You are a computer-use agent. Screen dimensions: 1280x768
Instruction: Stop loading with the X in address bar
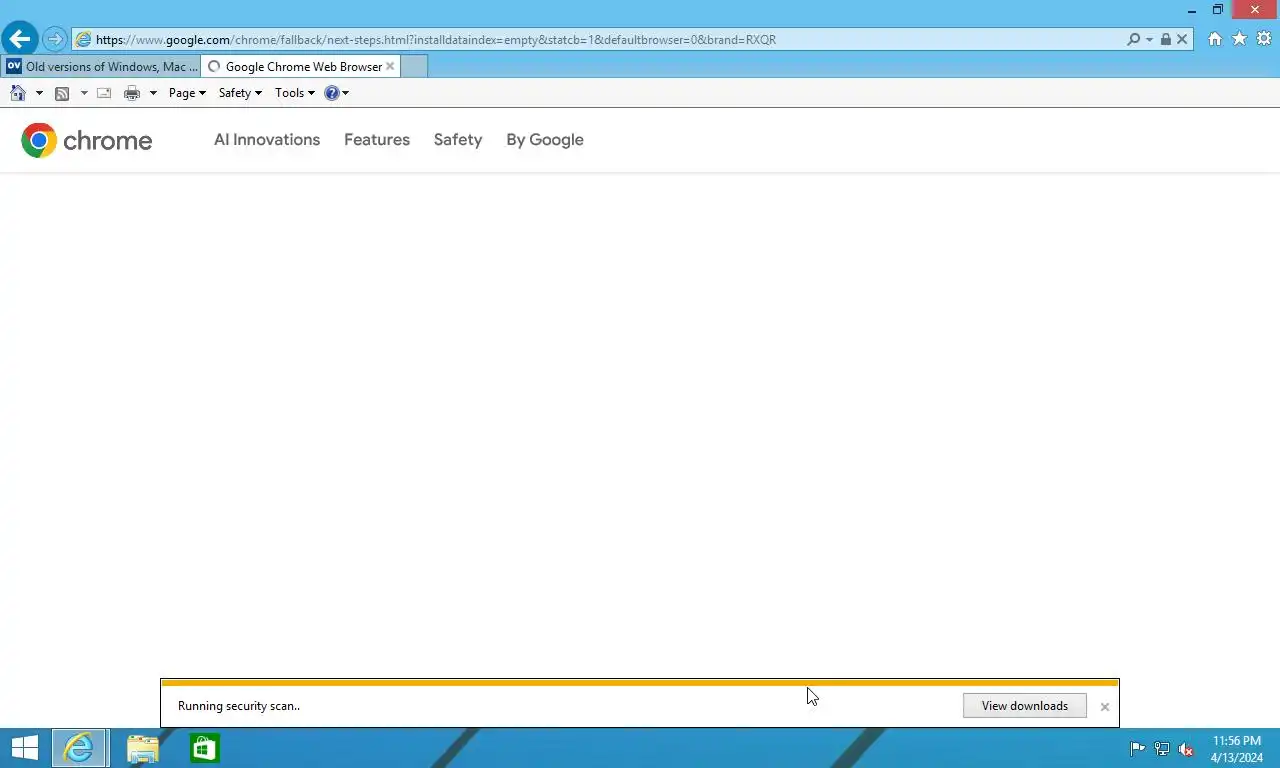[1182, 40]
